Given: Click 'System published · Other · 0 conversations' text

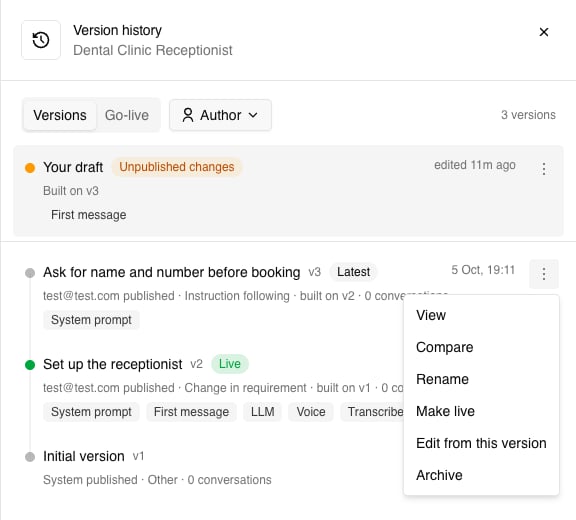Looking at the screenshot, I should (157, 480).
